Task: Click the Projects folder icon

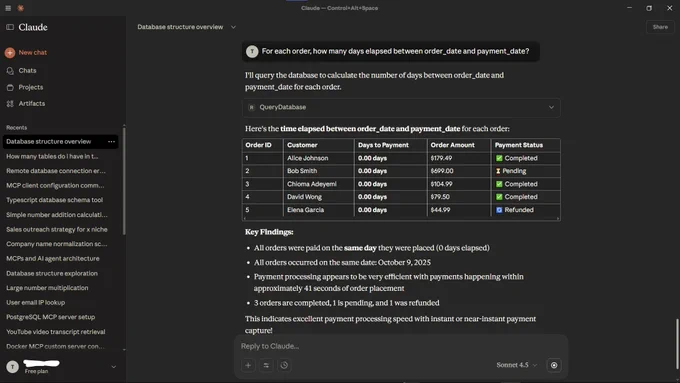Action: 10,88
